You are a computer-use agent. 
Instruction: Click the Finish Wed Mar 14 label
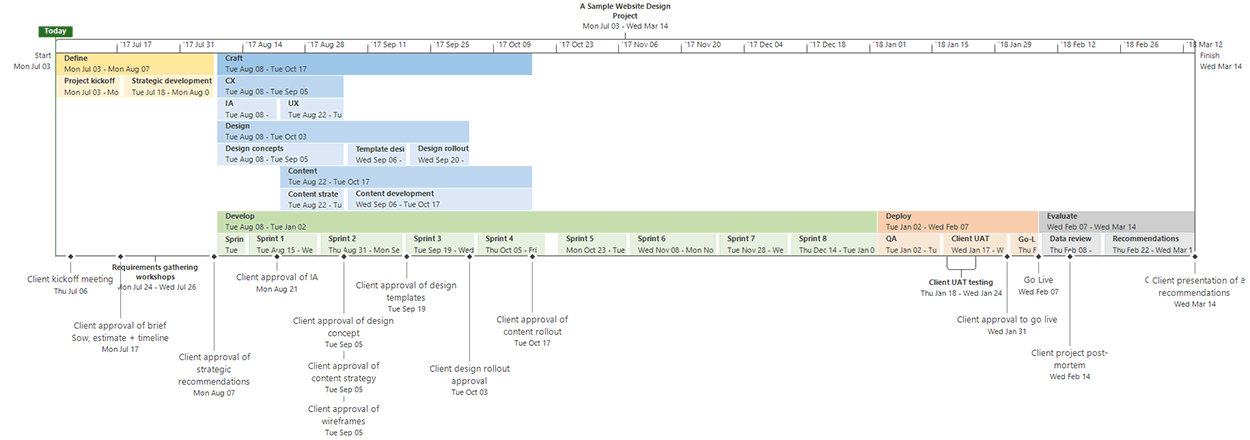coord(1220,61)
